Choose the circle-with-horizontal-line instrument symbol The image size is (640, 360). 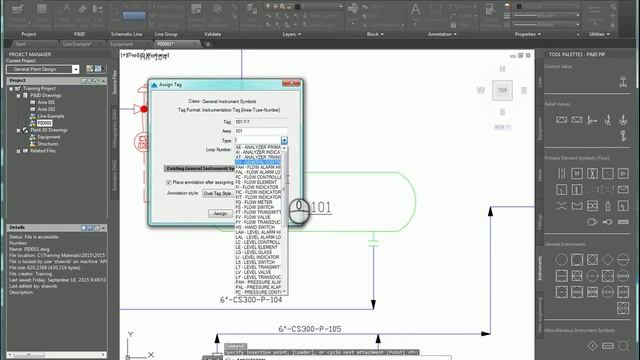[623, 260]
